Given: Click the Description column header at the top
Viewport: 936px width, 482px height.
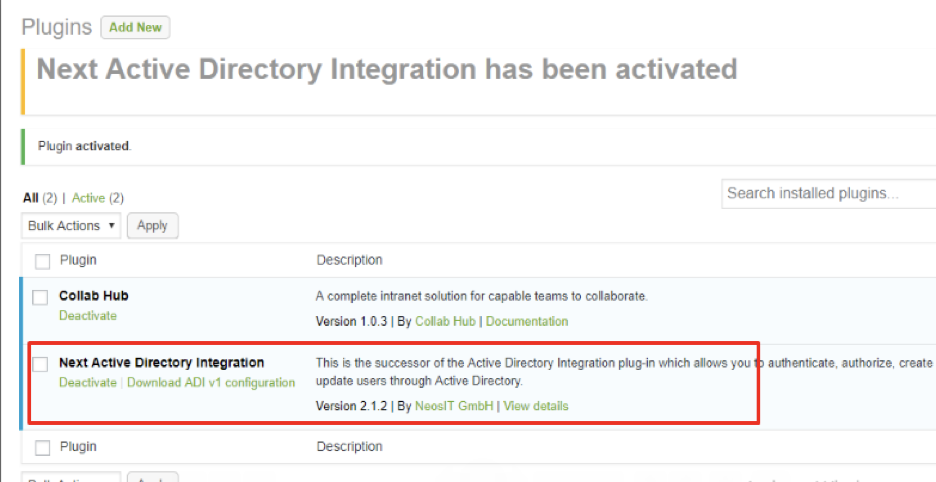Looking at the screenshot, I should coord(349,260).
